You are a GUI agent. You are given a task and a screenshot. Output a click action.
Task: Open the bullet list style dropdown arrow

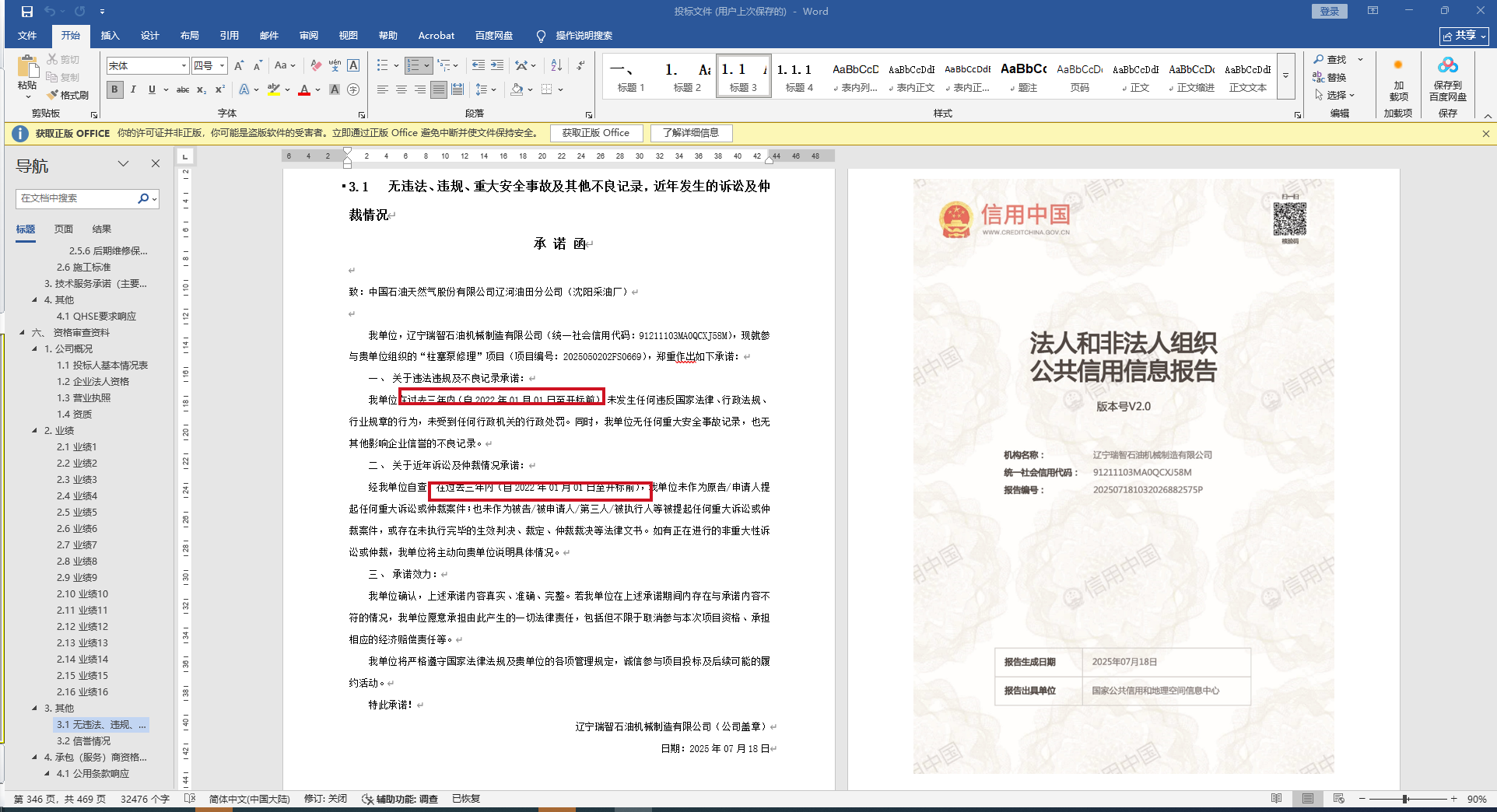396,65
